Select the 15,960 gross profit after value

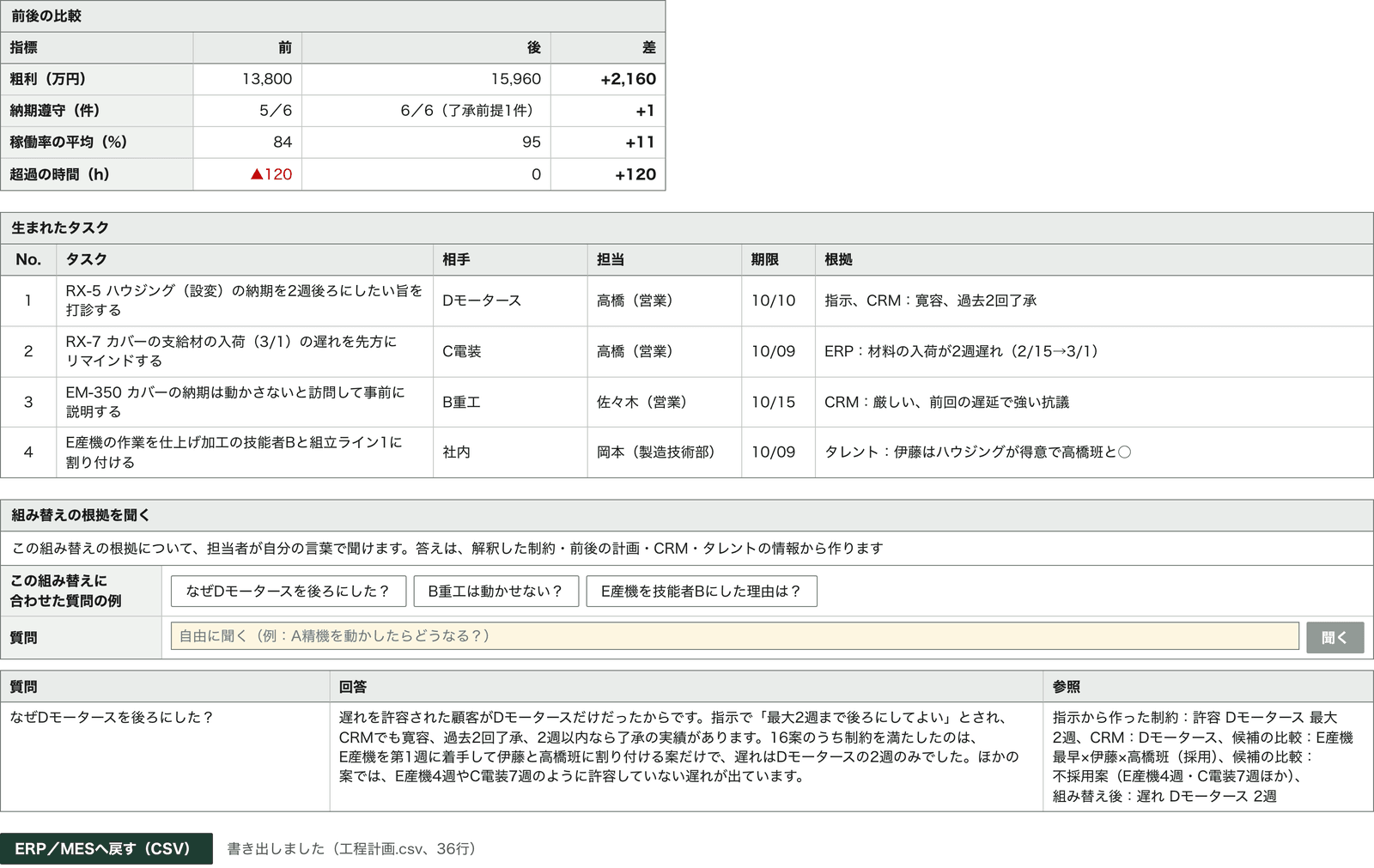coord(516,79)
